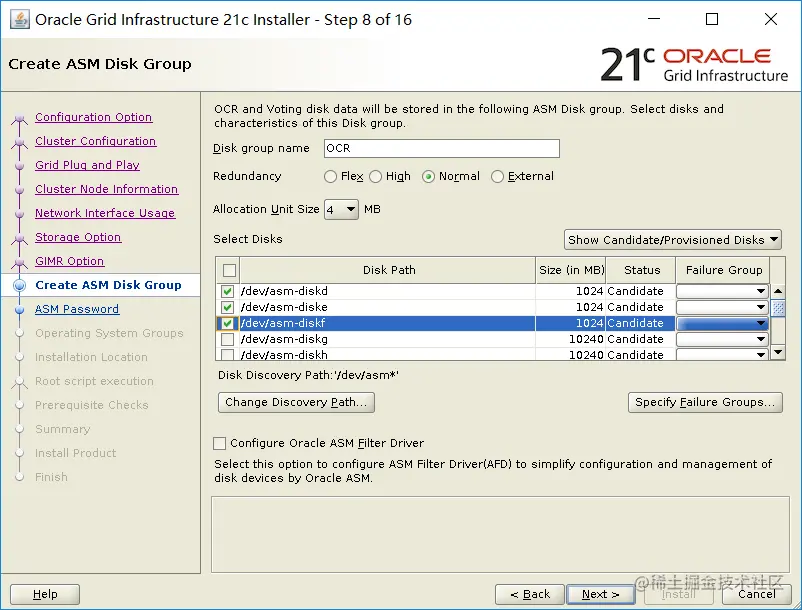Minimize the installer window
The width and height of the screenshot is (802, 610).
coord(654,19)
